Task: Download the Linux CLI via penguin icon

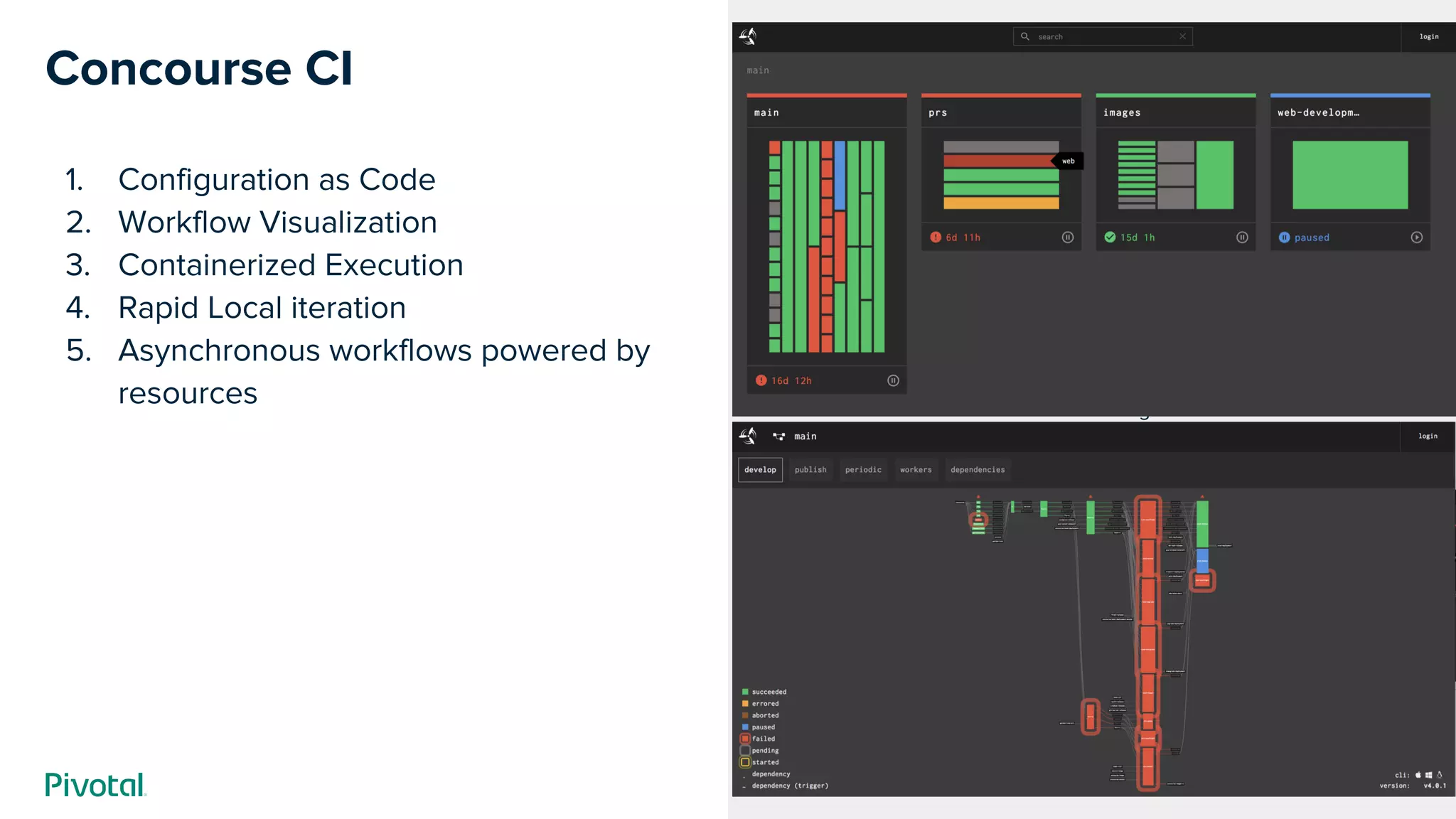Action: coord(1440,775)
